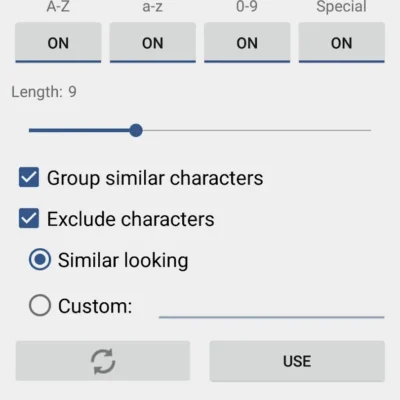Click the Exclude characters label text
The image size is (400, 400).
(x=131, y=219)
